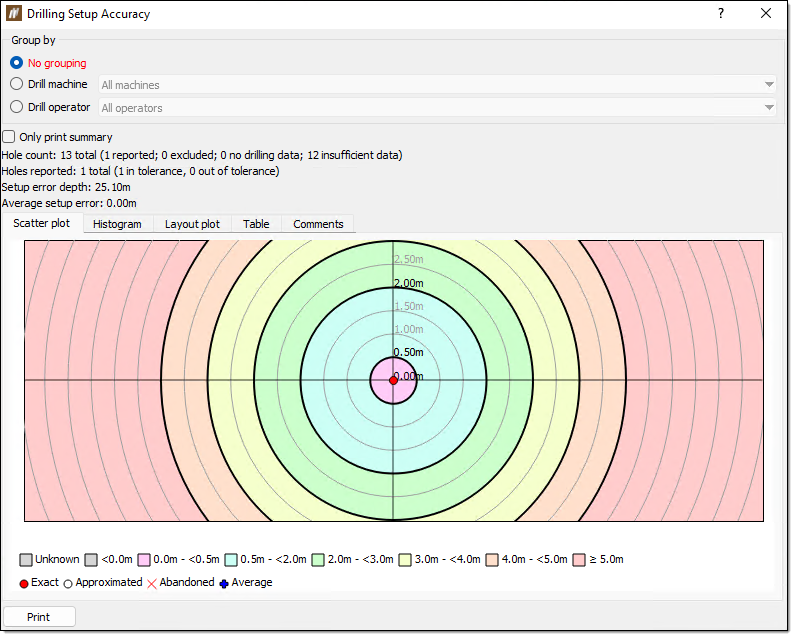The width and height of the screenshot is (794, 637).
Task: Click the Exact red dot legend icon
Action: pyautogui.click(x=24, y=585)
